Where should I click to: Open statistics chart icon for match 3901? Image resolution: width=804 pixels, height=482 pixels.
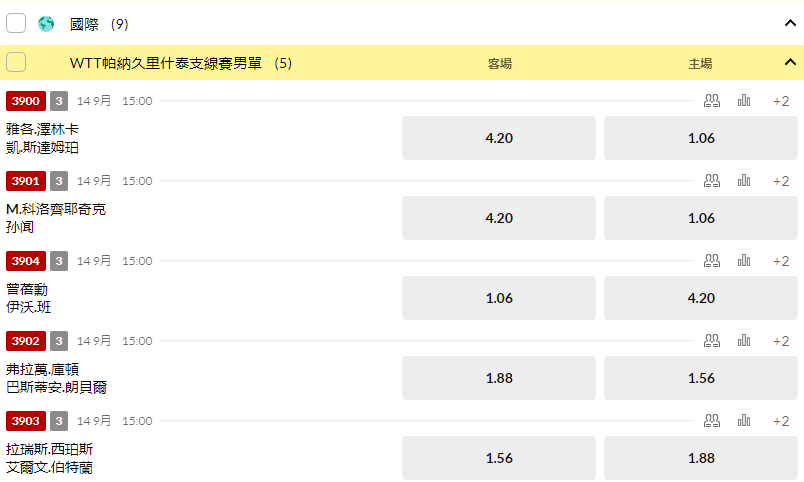point(744,181)
